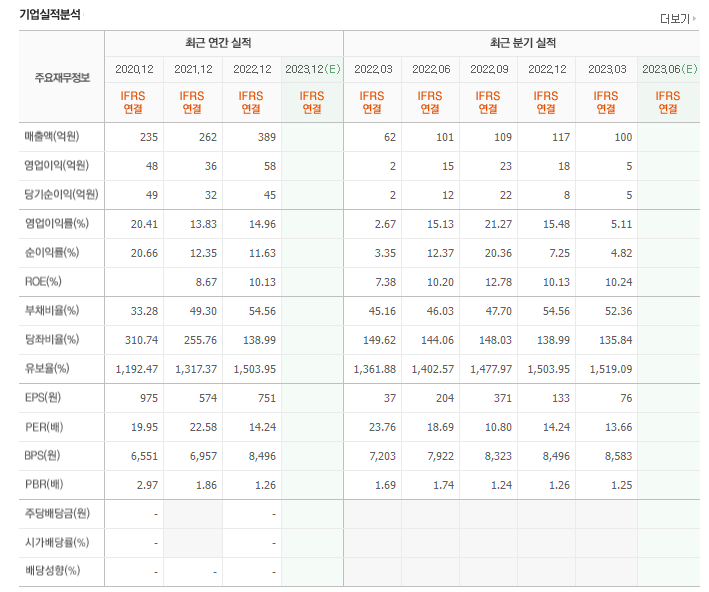This screenshot has height=592, width=709.
Task: Open the 더보기 link
Action: pyautogui.click(x=675, y=19)
